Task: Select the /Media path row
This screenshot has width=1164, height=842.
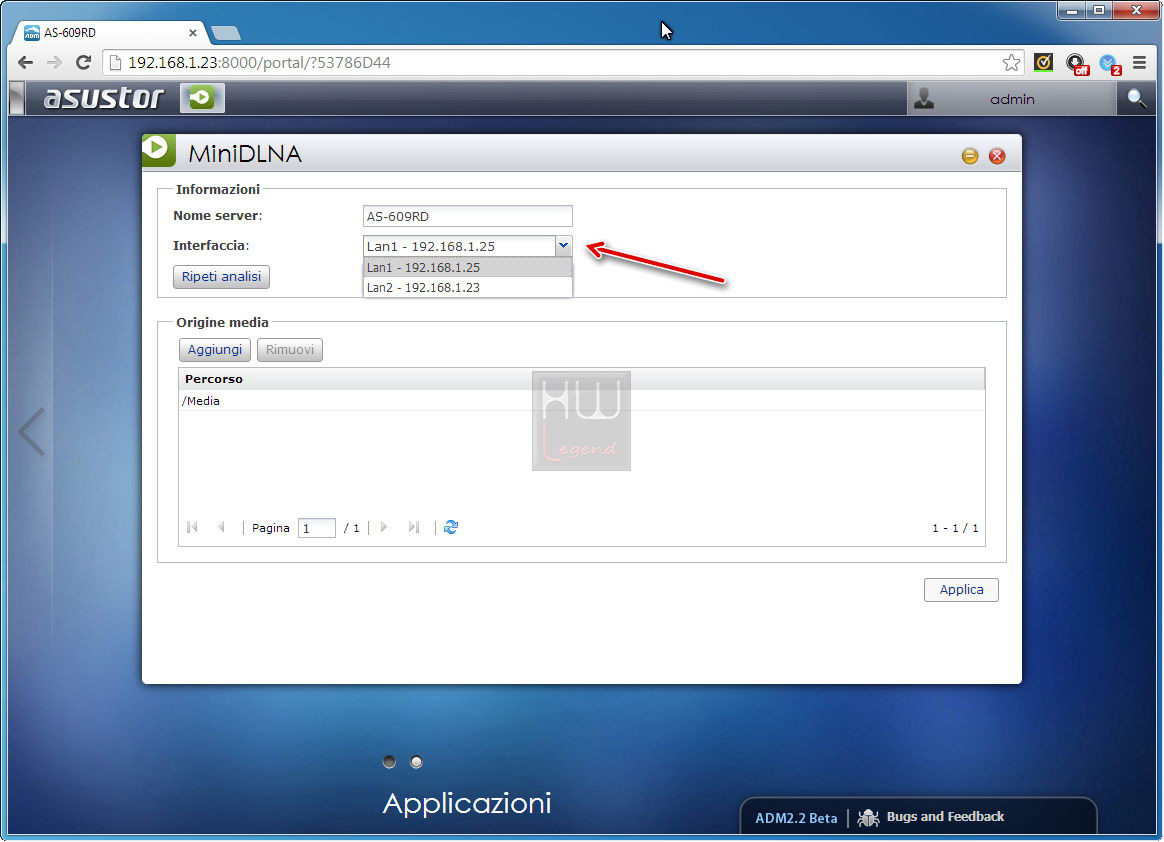Action: [x=581, y=401]
